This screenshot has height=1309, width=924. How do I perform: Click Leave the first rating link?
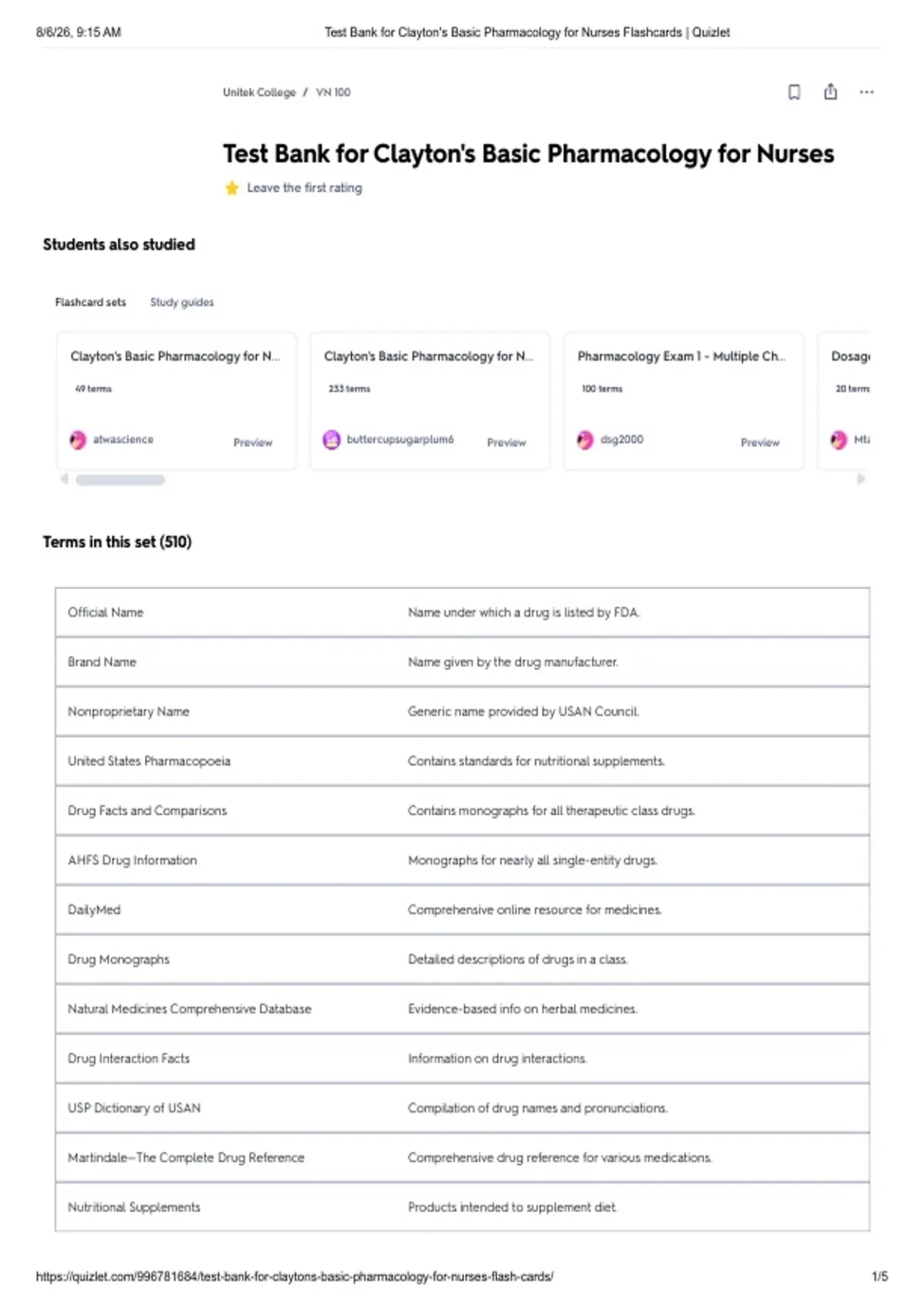304,188
